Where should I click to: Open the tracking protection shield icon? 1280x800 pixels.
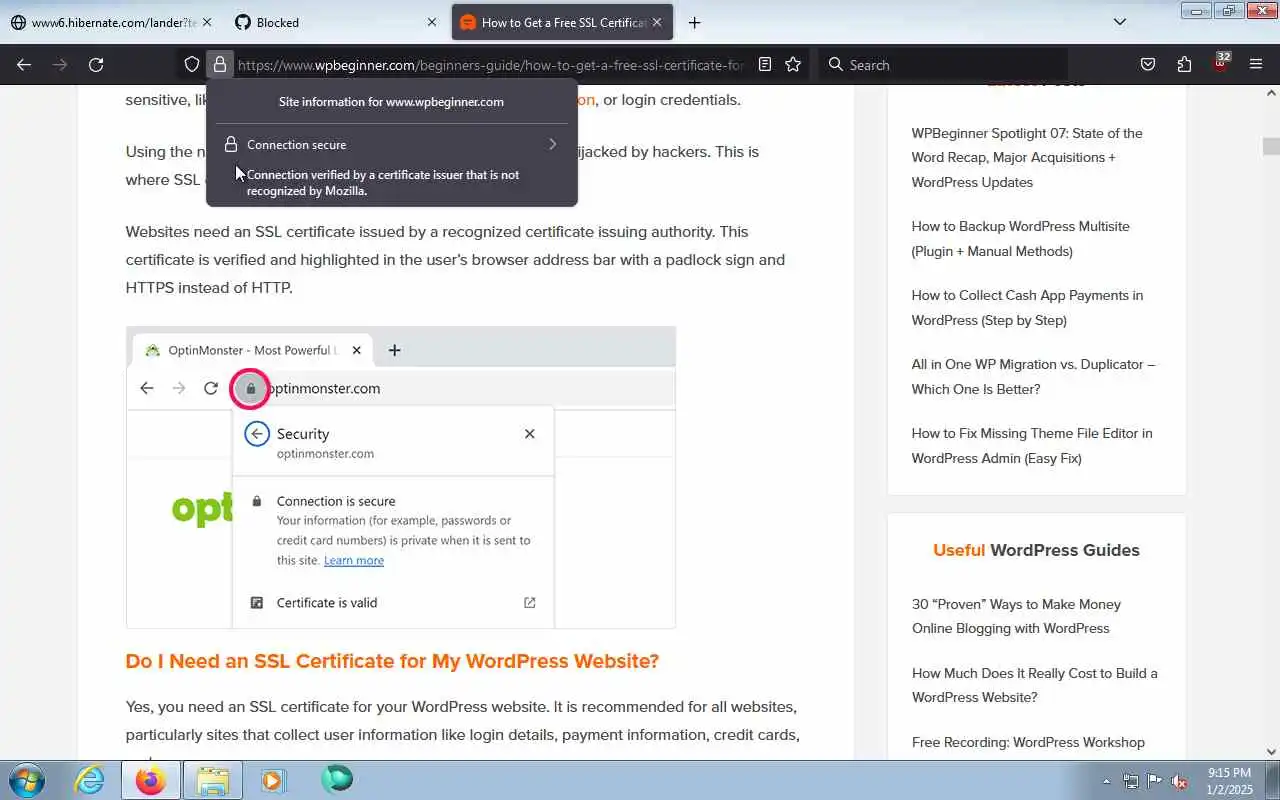(x=192, y=65)
